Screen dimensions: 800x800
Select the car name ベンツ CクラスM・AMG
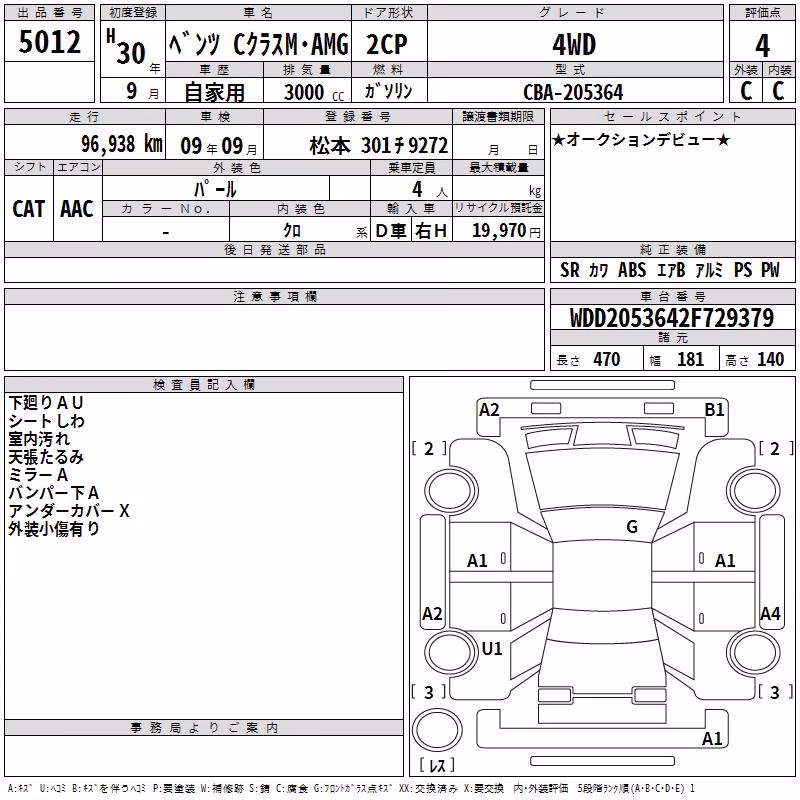259,44
